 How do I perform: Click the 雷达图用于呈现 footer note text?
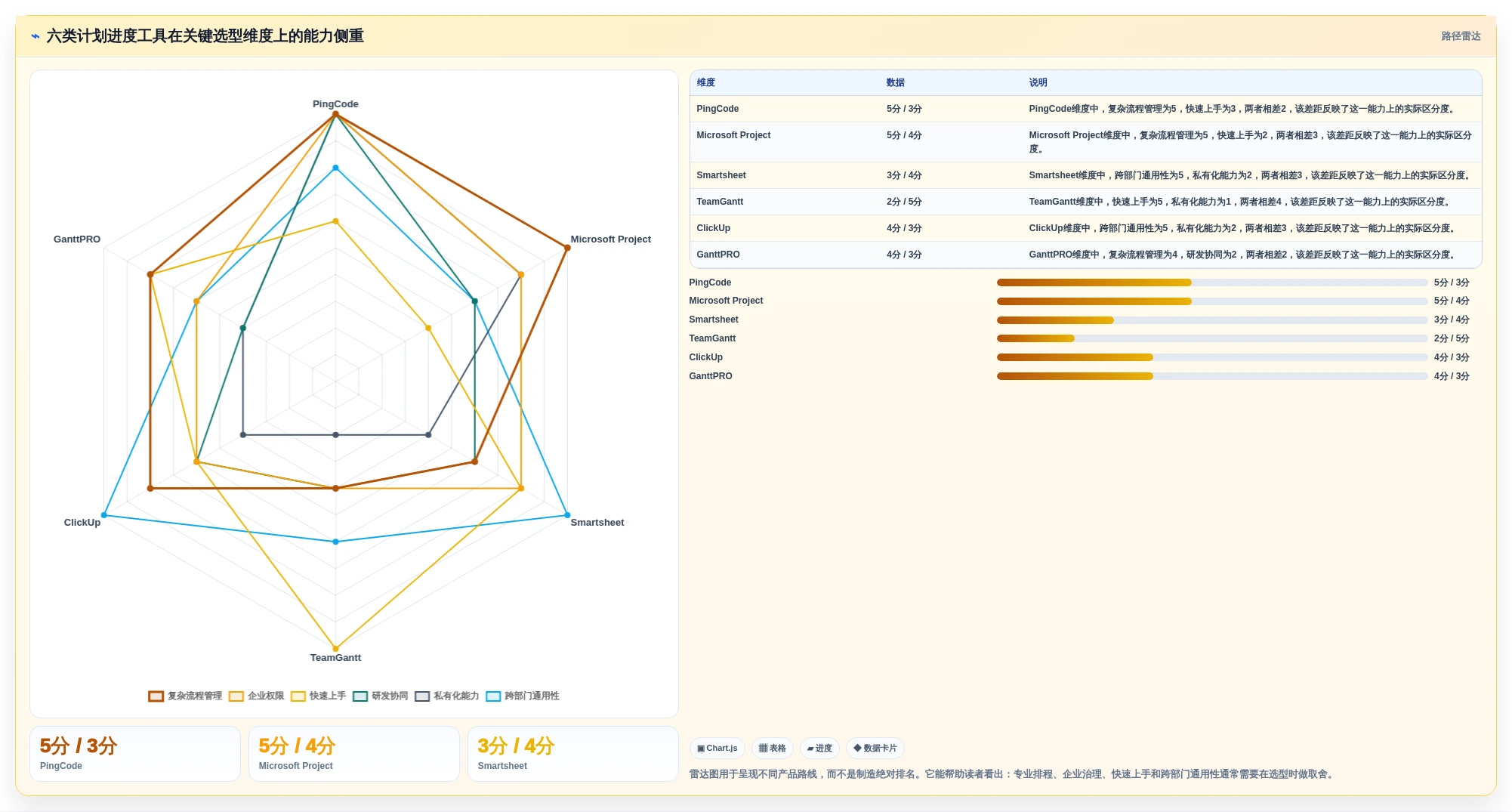click(x=1013, y=774)
